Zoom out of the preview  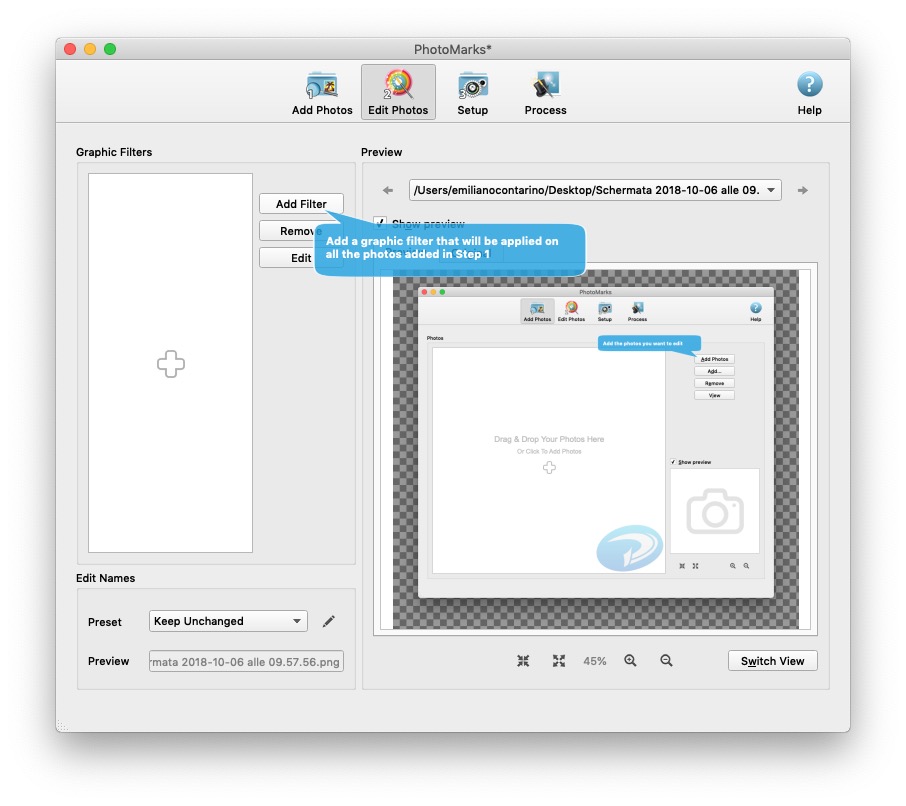pyautogui.click(x=666, y=660)
